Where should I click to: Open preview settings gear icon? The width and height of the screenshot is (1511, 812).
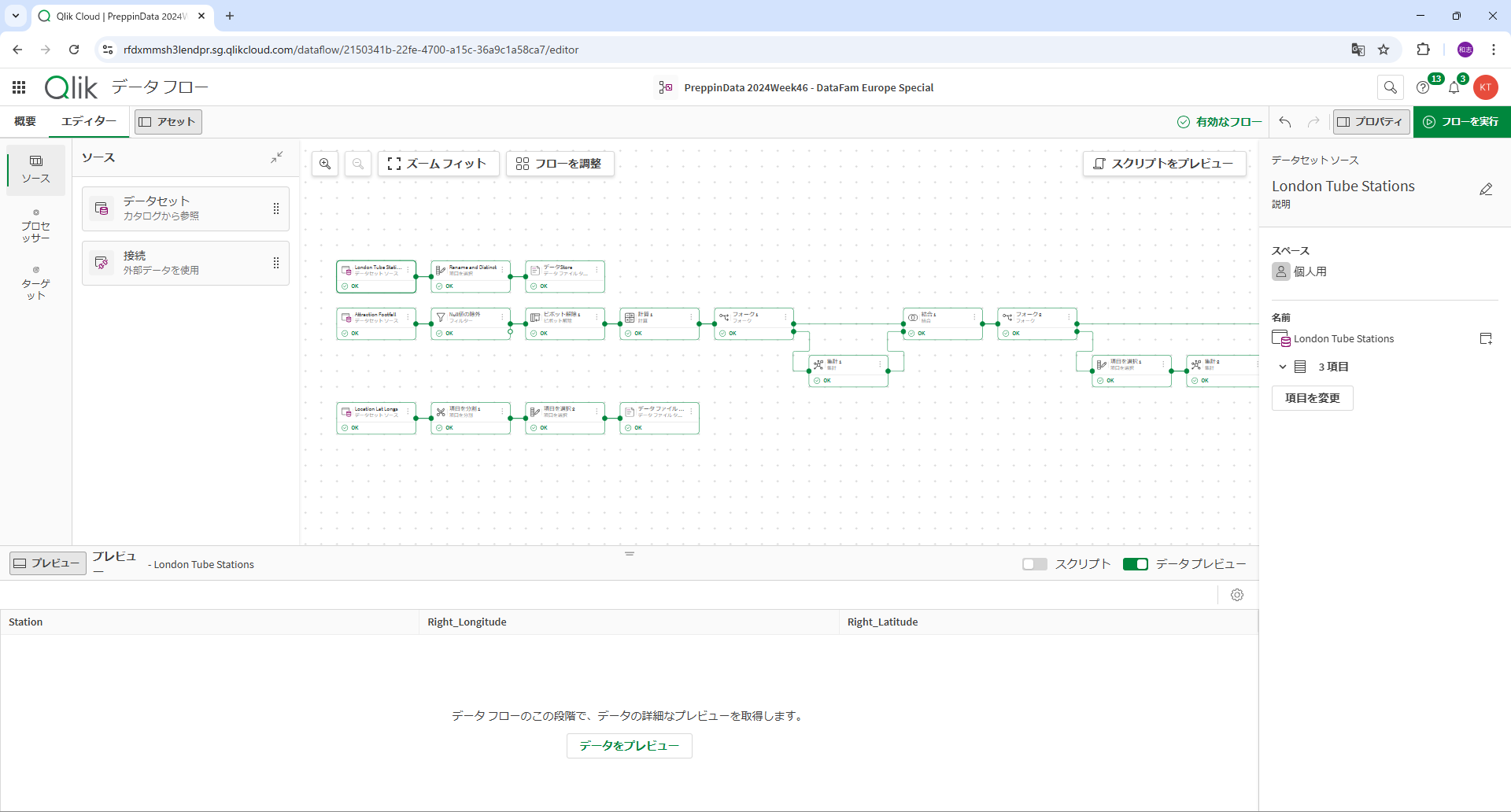click(1237, 595)
